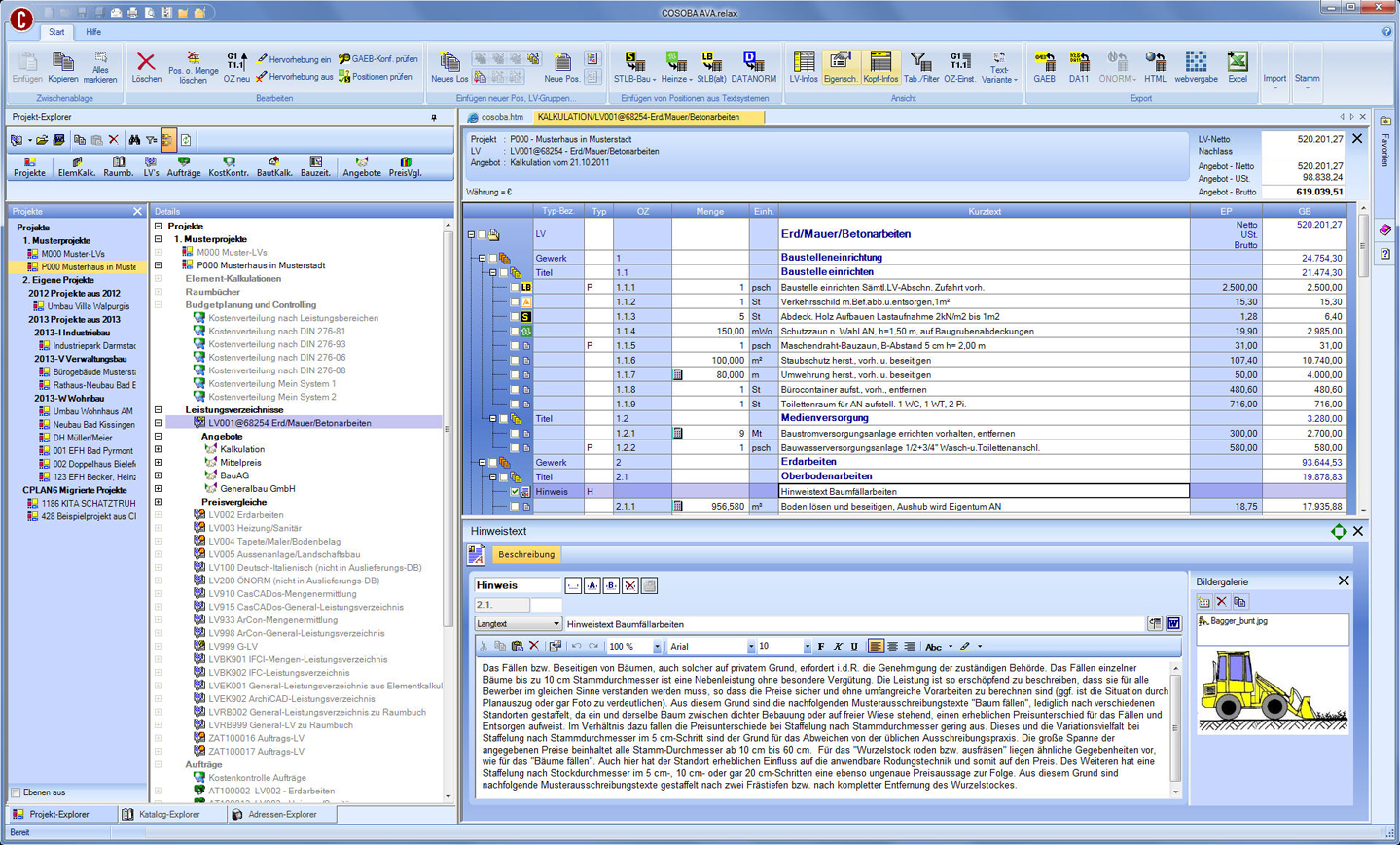Select the LV-Infos view icon
This screenshot has width=1400, height=845.
803,66
